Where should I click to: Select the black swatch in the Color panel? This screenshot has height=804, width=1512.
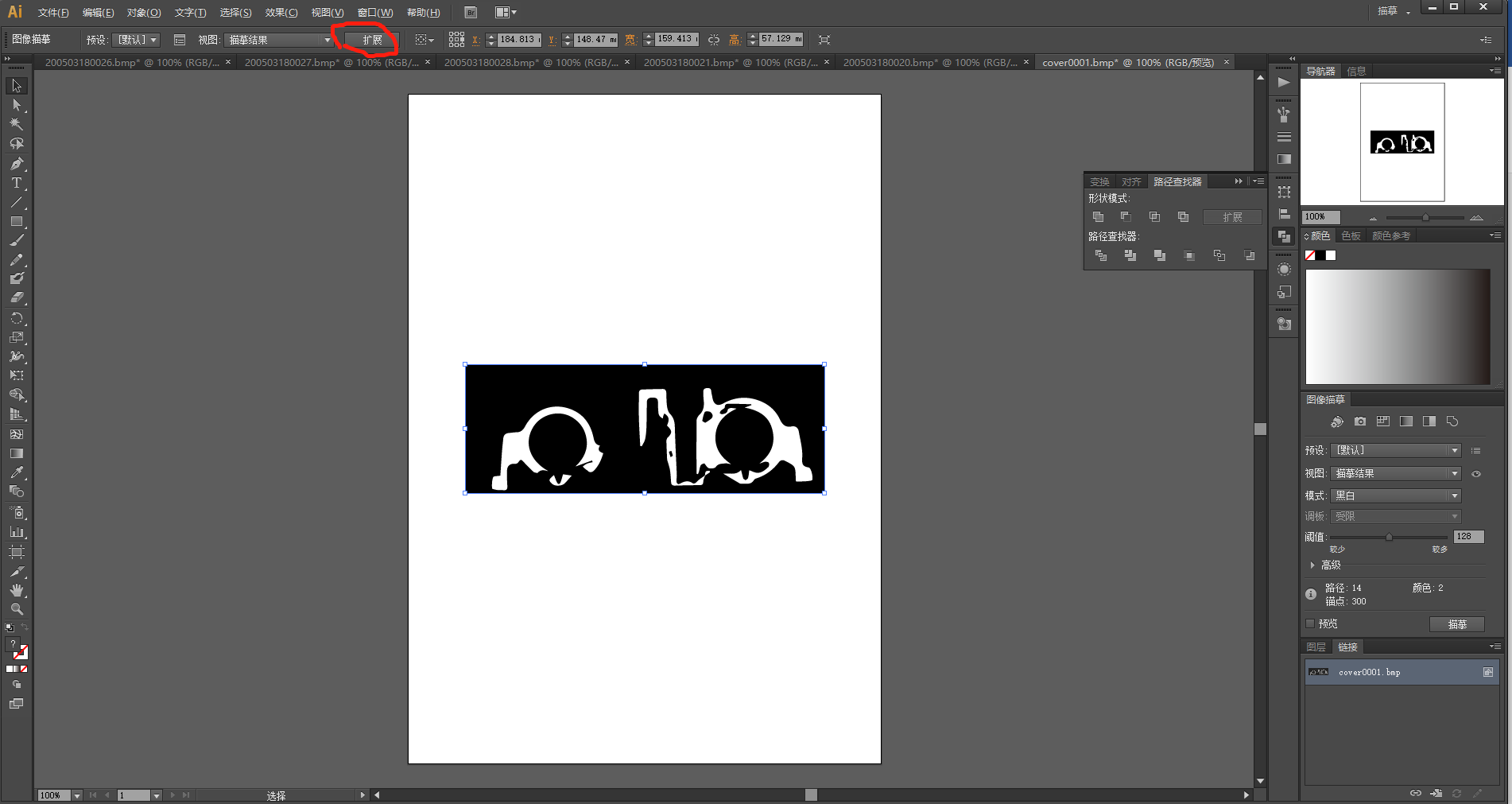click(1320, 255)
